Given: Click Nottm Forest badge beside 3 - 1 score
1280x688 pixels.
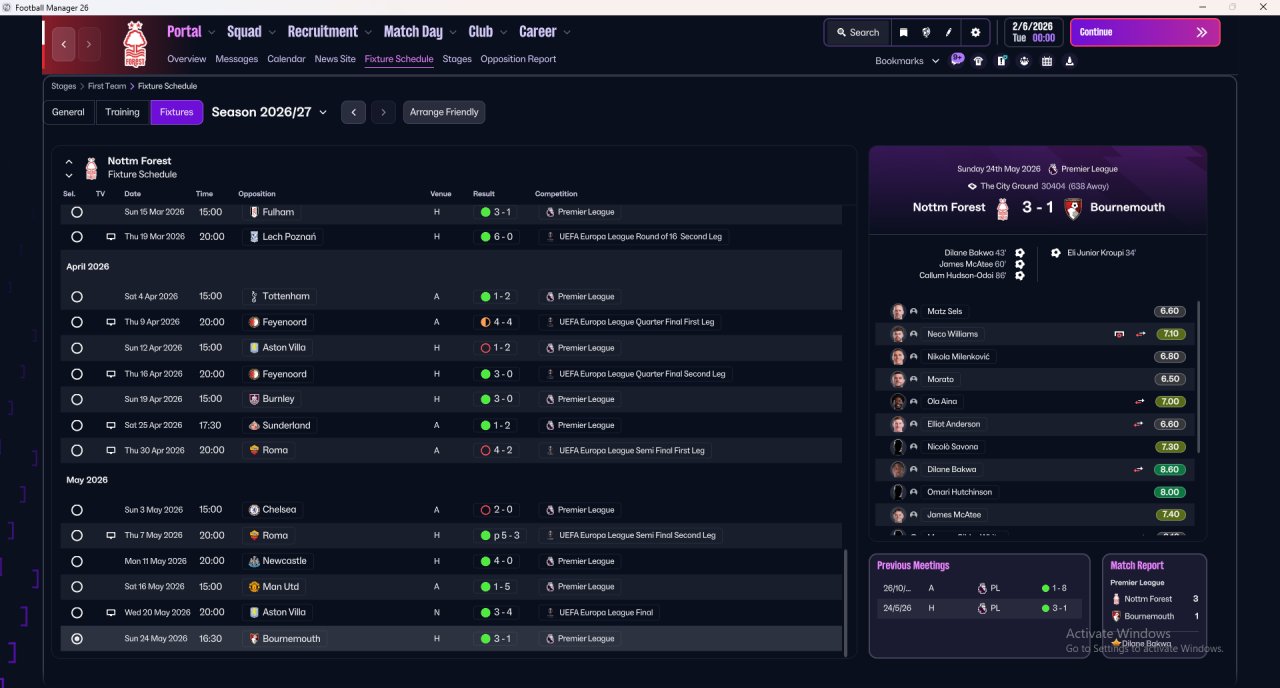Looking at the screenshot, I should (x=1003, y=208).
